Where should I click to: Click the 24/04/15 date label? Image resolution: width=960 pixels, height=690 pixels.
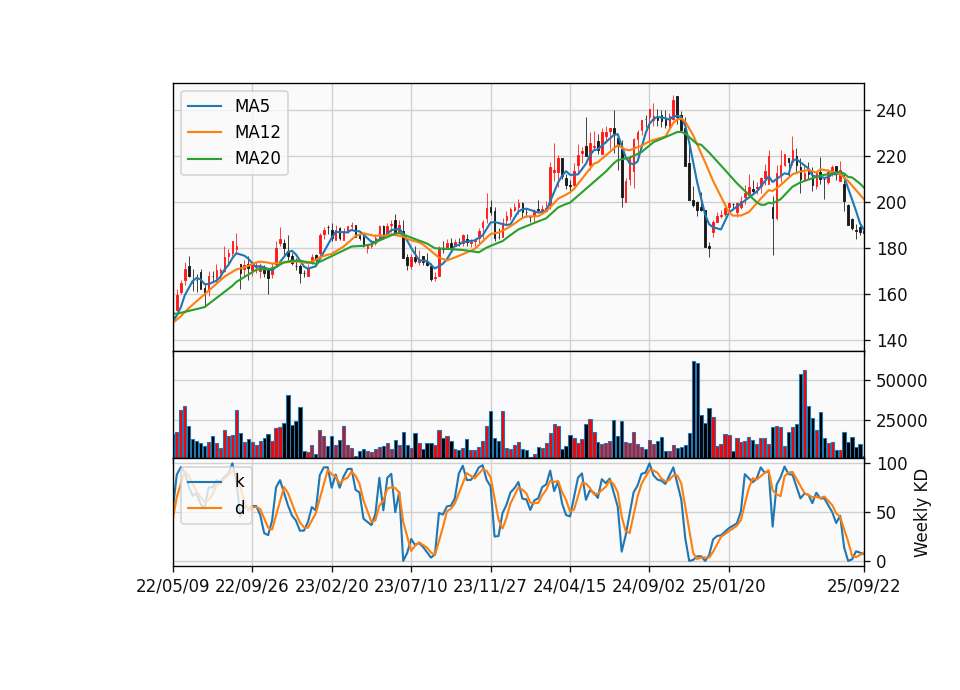click(x=569, y=586)
